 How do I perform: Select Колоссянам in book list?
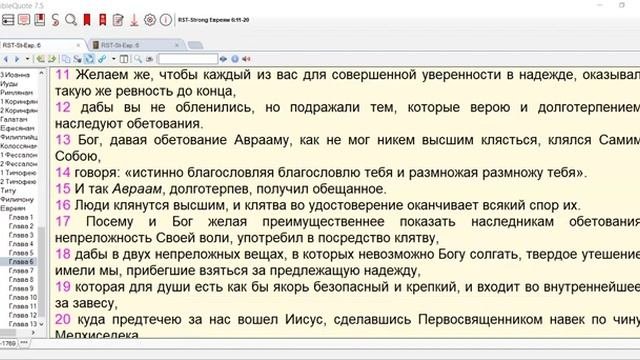click(x=19, y=146)
